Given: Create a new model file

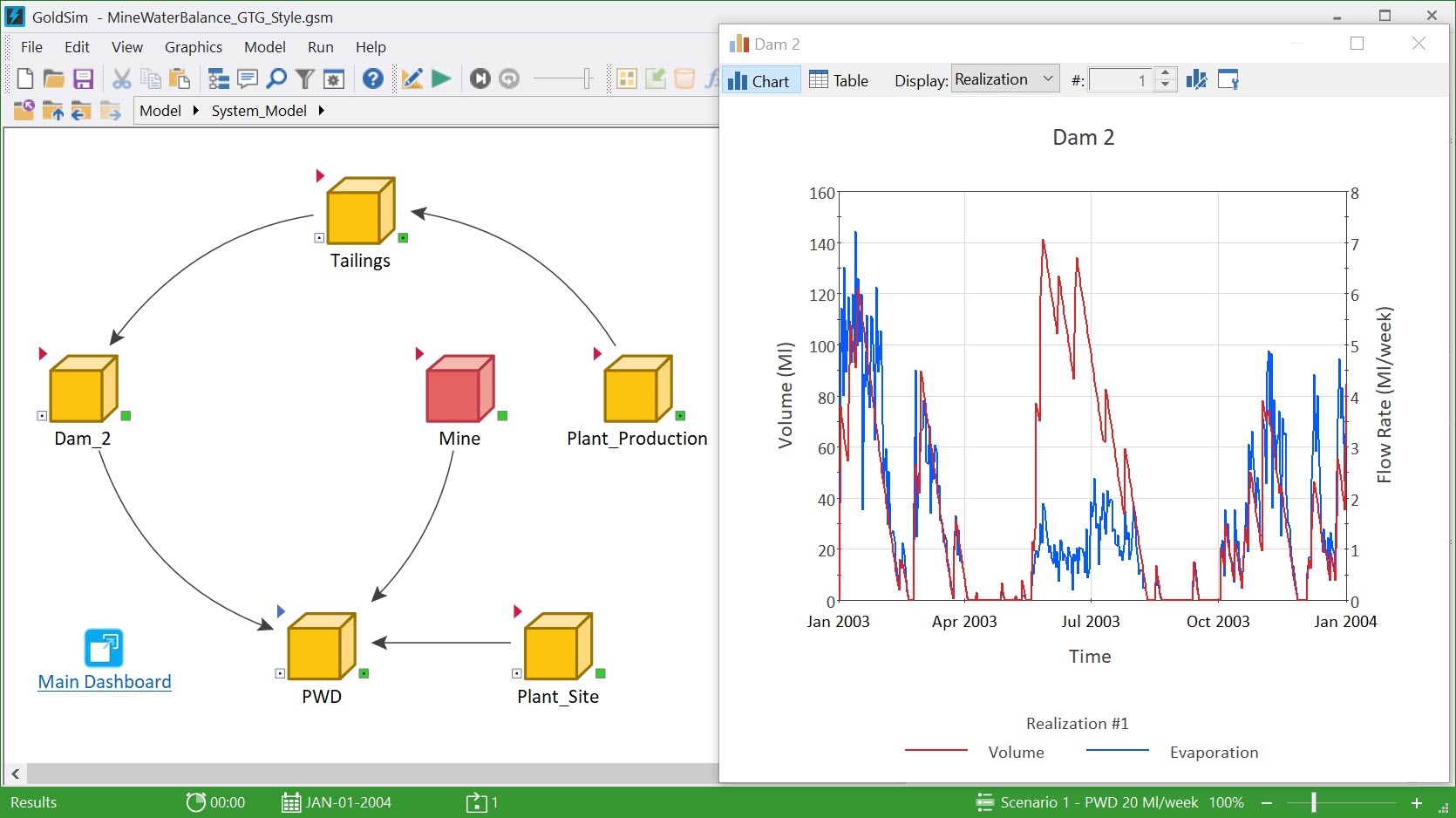Looking at the screenshot, I should coord(25,79).
